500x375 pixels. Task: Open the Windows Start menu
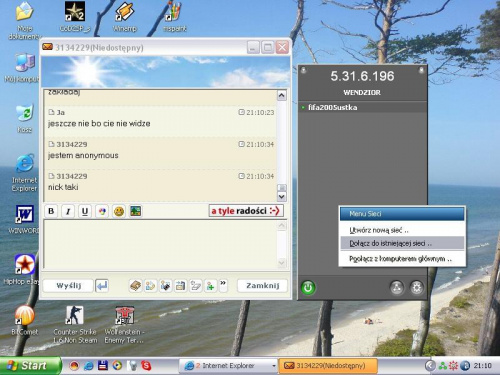[x=31, y=366]
